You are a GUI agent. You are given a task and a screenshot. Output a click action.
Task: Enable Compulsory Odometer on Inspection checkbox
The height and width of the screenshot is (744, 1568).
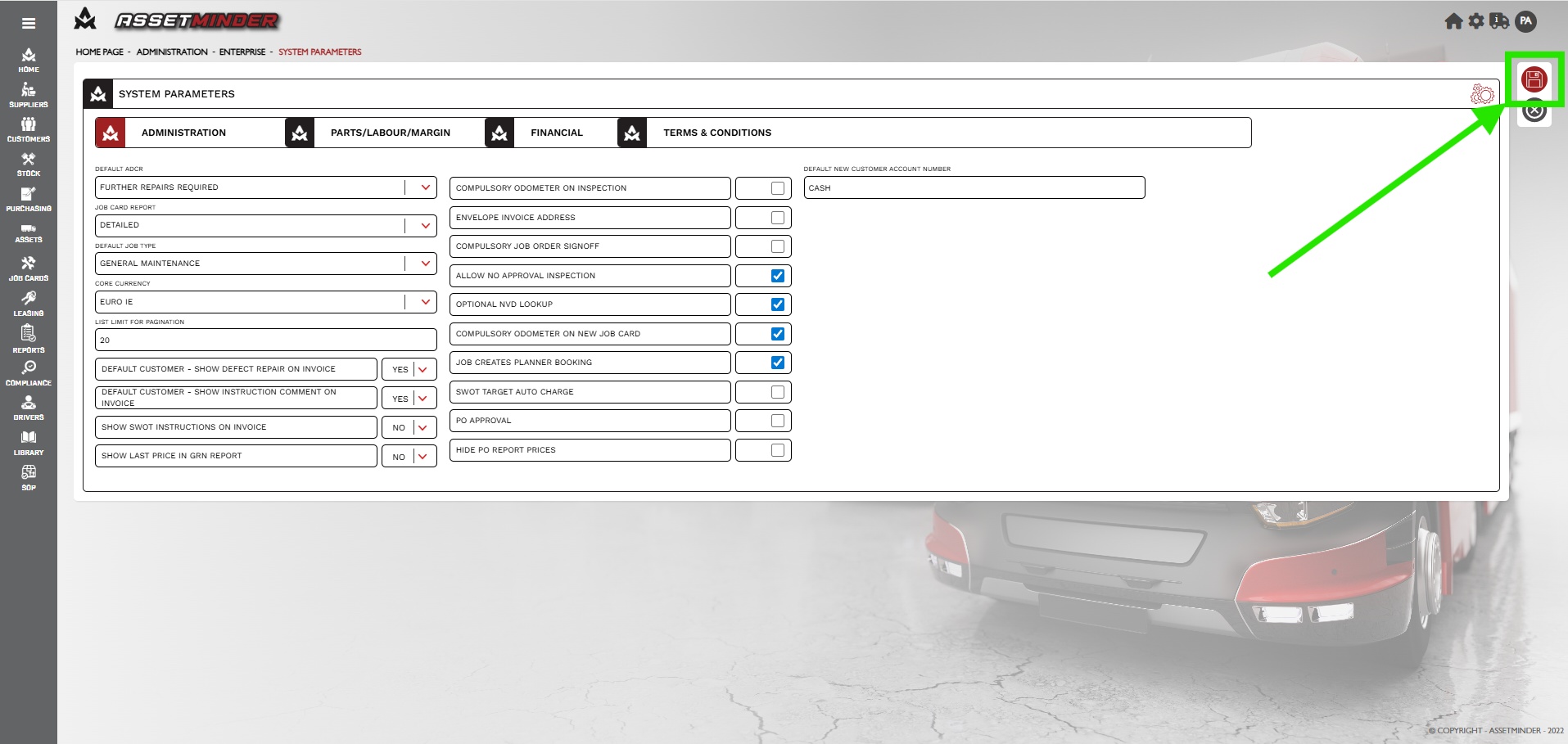pyautogui.click(x=777, y=188)
